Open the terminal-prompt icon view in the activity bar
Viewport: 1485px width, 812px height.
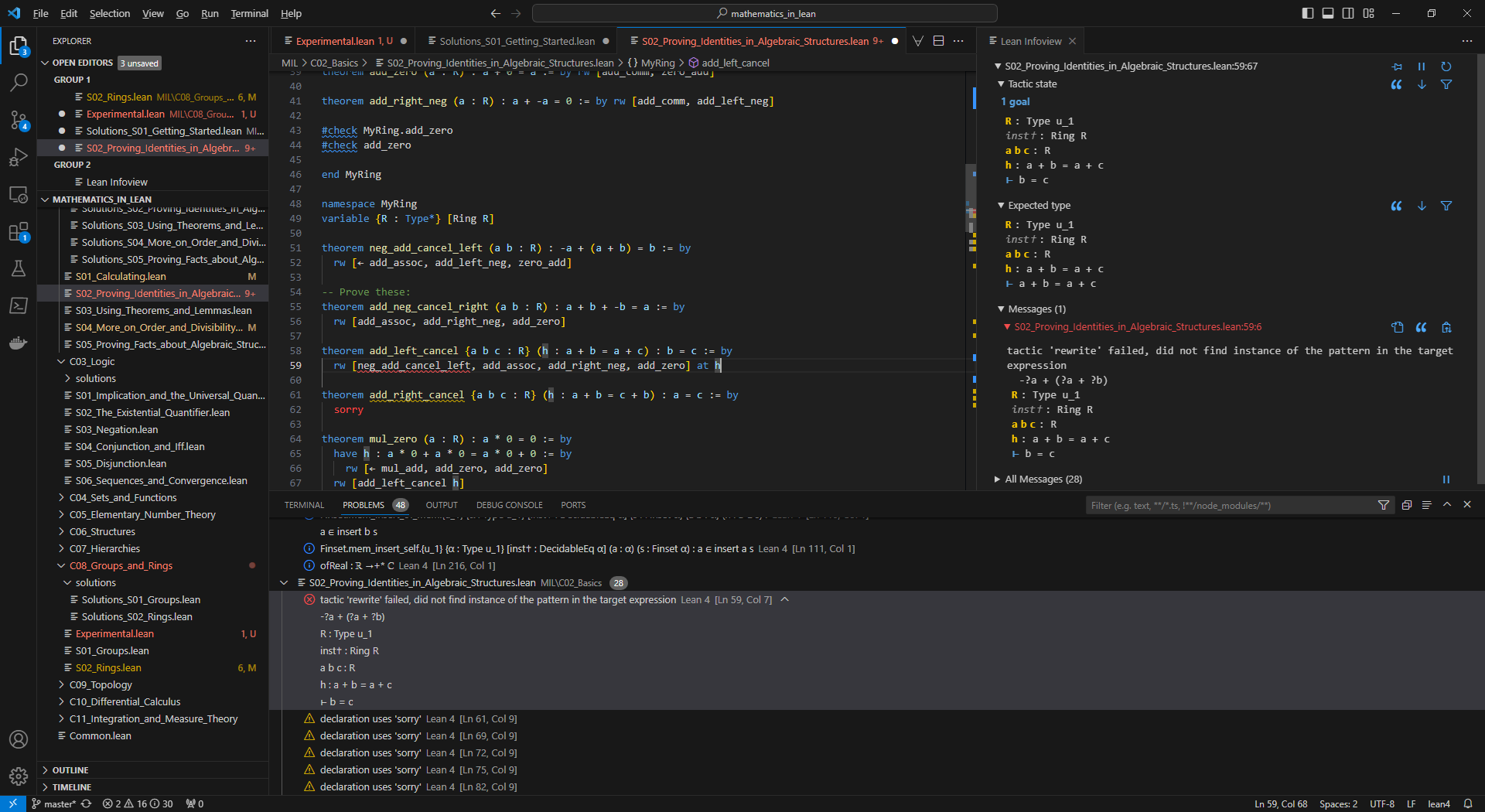[19, 305]
